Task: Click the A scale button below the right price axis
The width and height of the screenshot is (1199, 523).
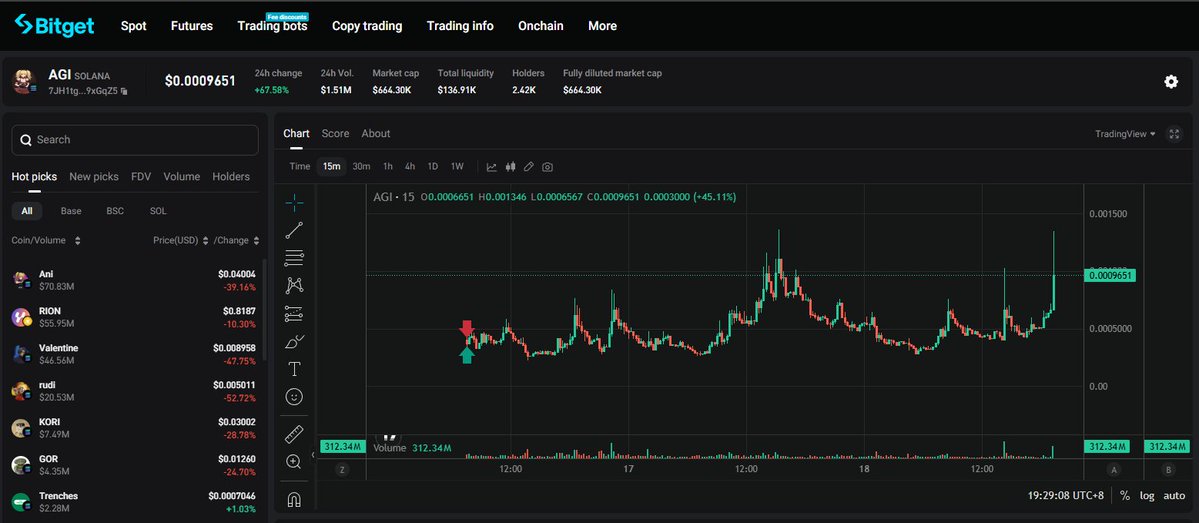Action: point(1113,469)
